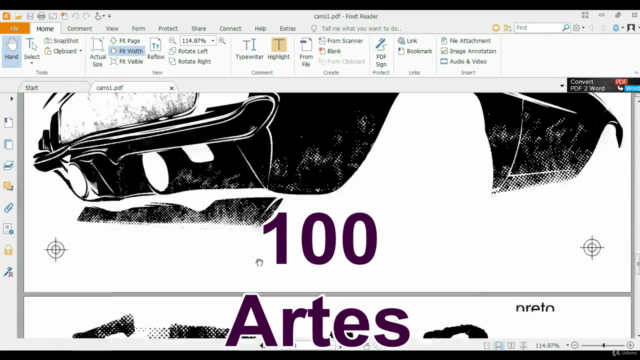Open the Help ribbon tab

260,29
